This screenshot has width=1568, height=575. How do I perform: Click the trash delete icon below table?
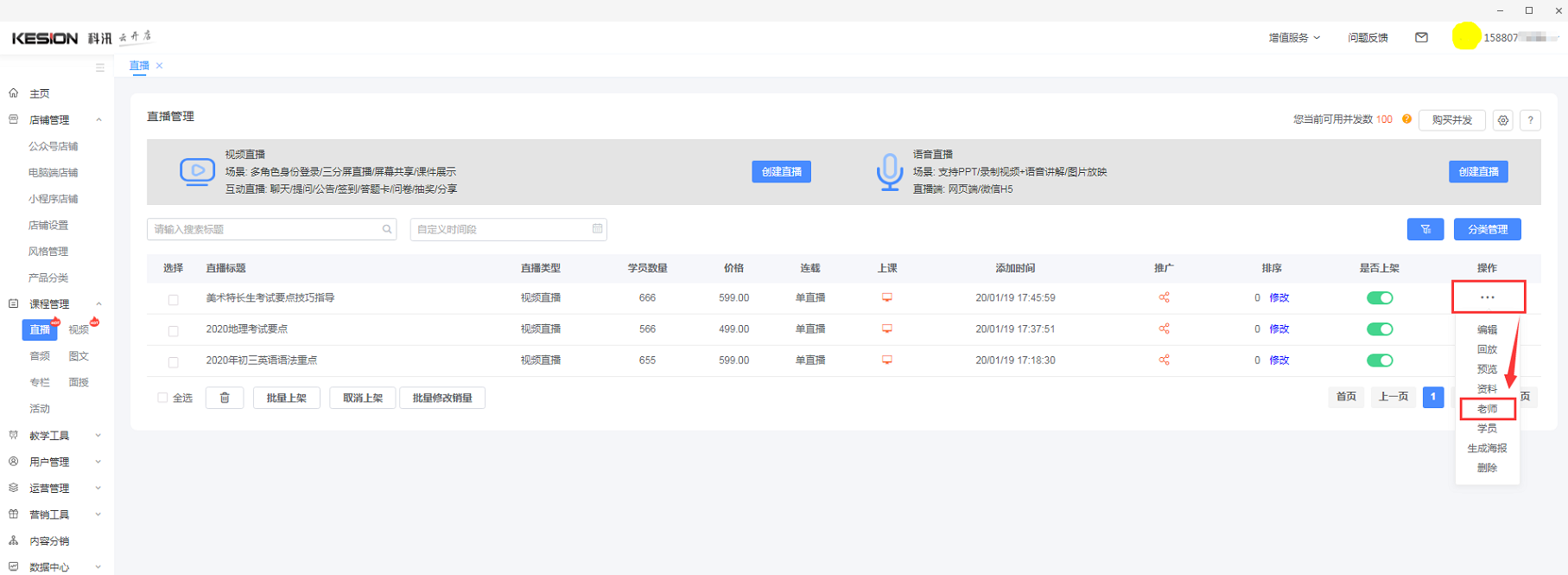pos(225,398)
